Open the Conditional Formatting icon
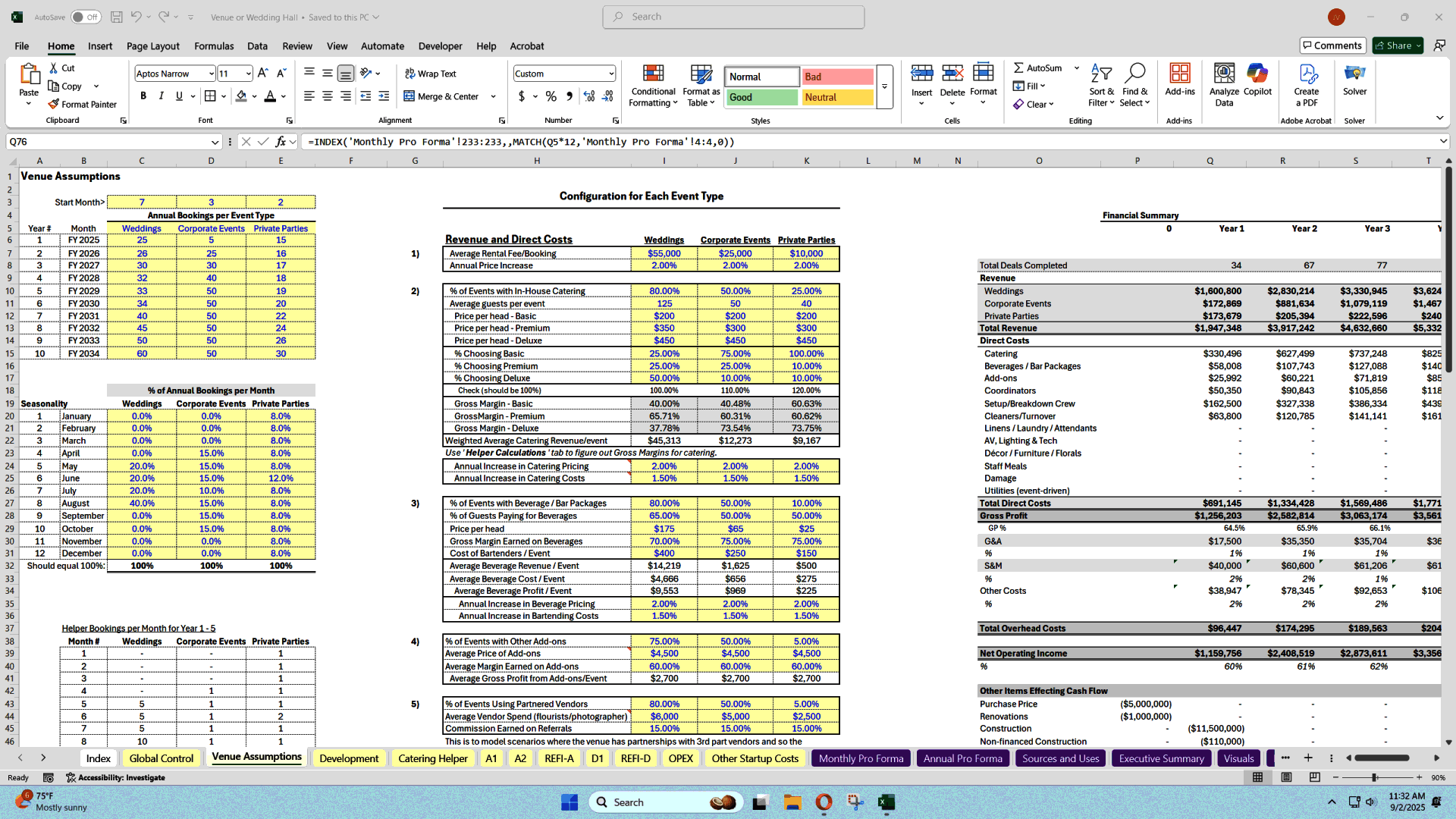 tap(653, 74)
